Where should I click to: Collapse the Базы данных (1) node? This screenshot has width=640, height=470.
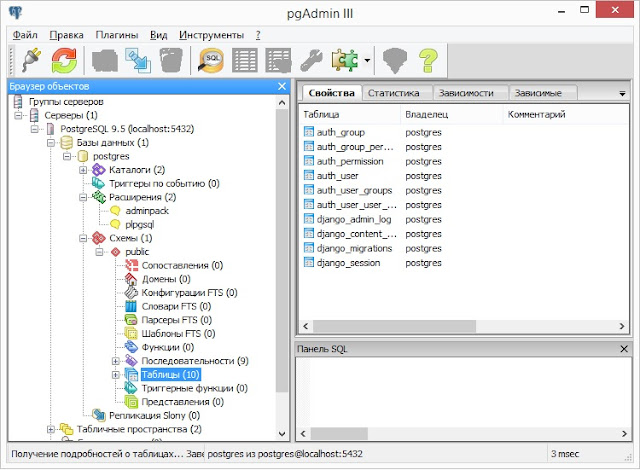[51, 143]
